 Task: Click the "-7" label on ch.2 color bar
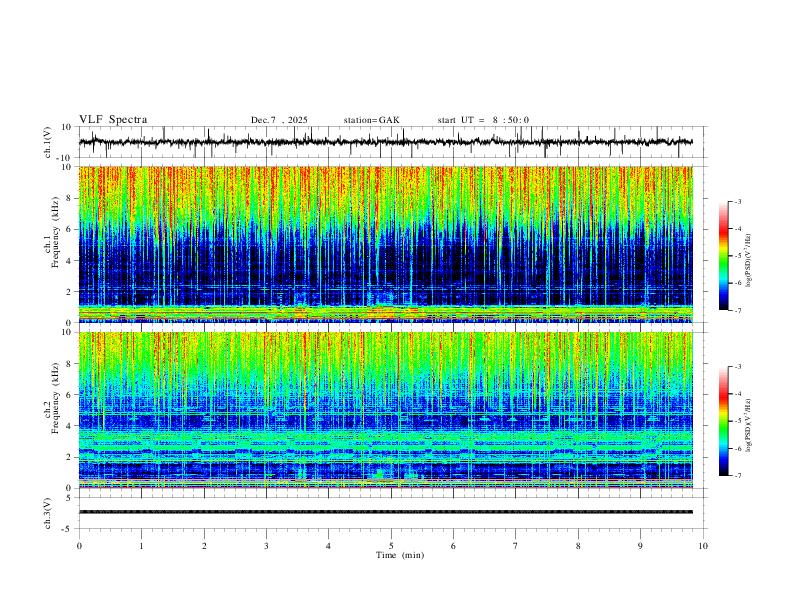tap(737, 476)
